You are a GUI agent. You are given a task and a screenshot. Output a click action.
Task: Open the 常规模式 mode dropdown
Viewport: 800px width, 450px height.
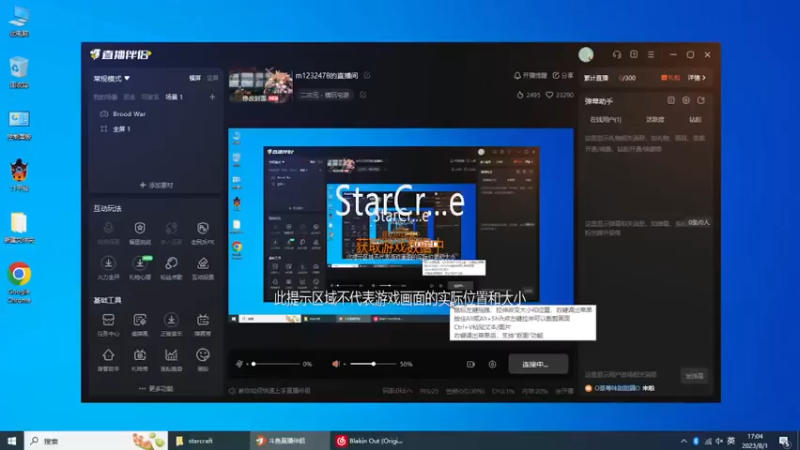pyautogui.click(x=112, y=79)
